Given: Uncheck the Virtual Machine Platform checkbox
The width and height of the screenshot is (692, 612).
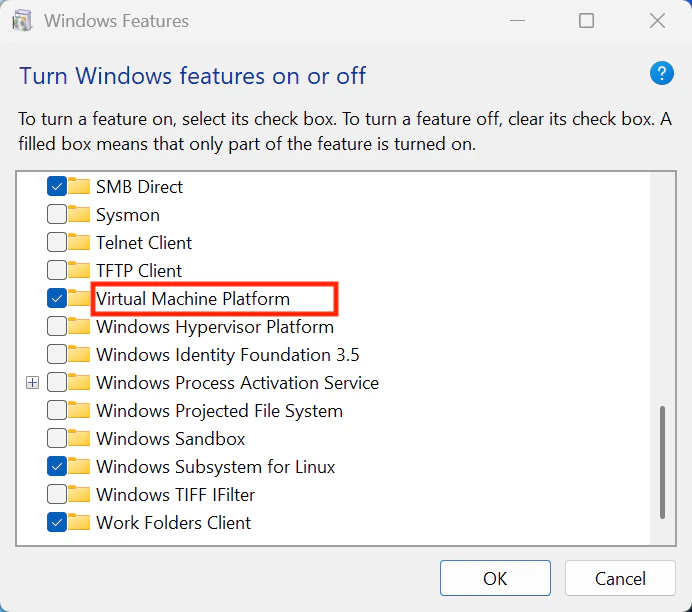Looking at the screenshot, I should pos(57,298).
